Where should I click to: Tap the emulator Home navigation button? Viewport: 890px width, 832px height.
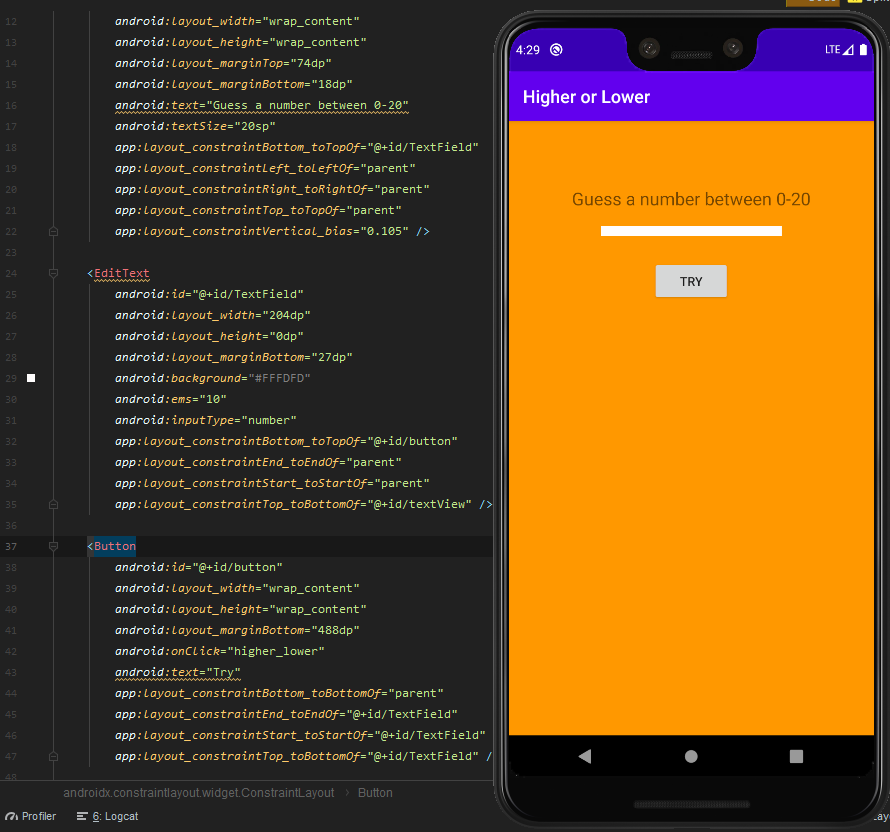click(691, 756)
